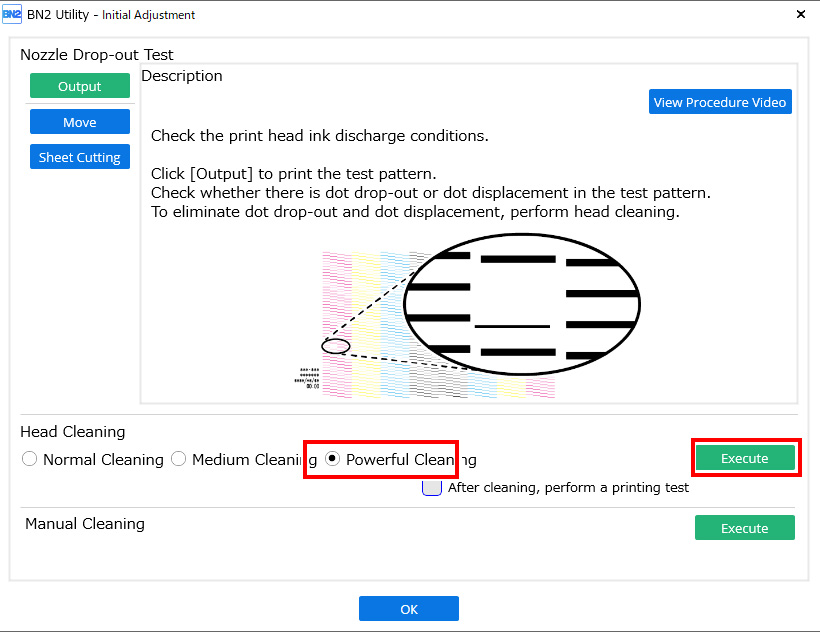The width and height of the screenshot is (820, 632).
Task: Click the Head Cleaning section label
Action: [x=73, y=432]
